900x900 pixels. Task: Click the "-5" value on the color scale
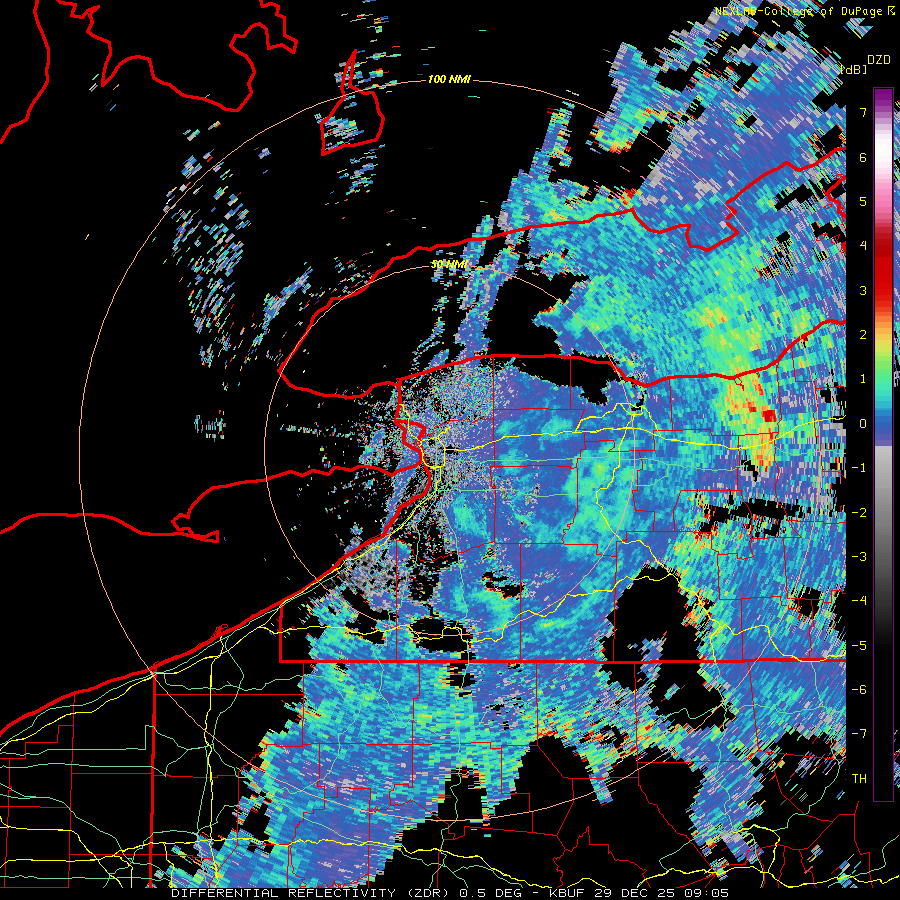(x=859, y=646)
